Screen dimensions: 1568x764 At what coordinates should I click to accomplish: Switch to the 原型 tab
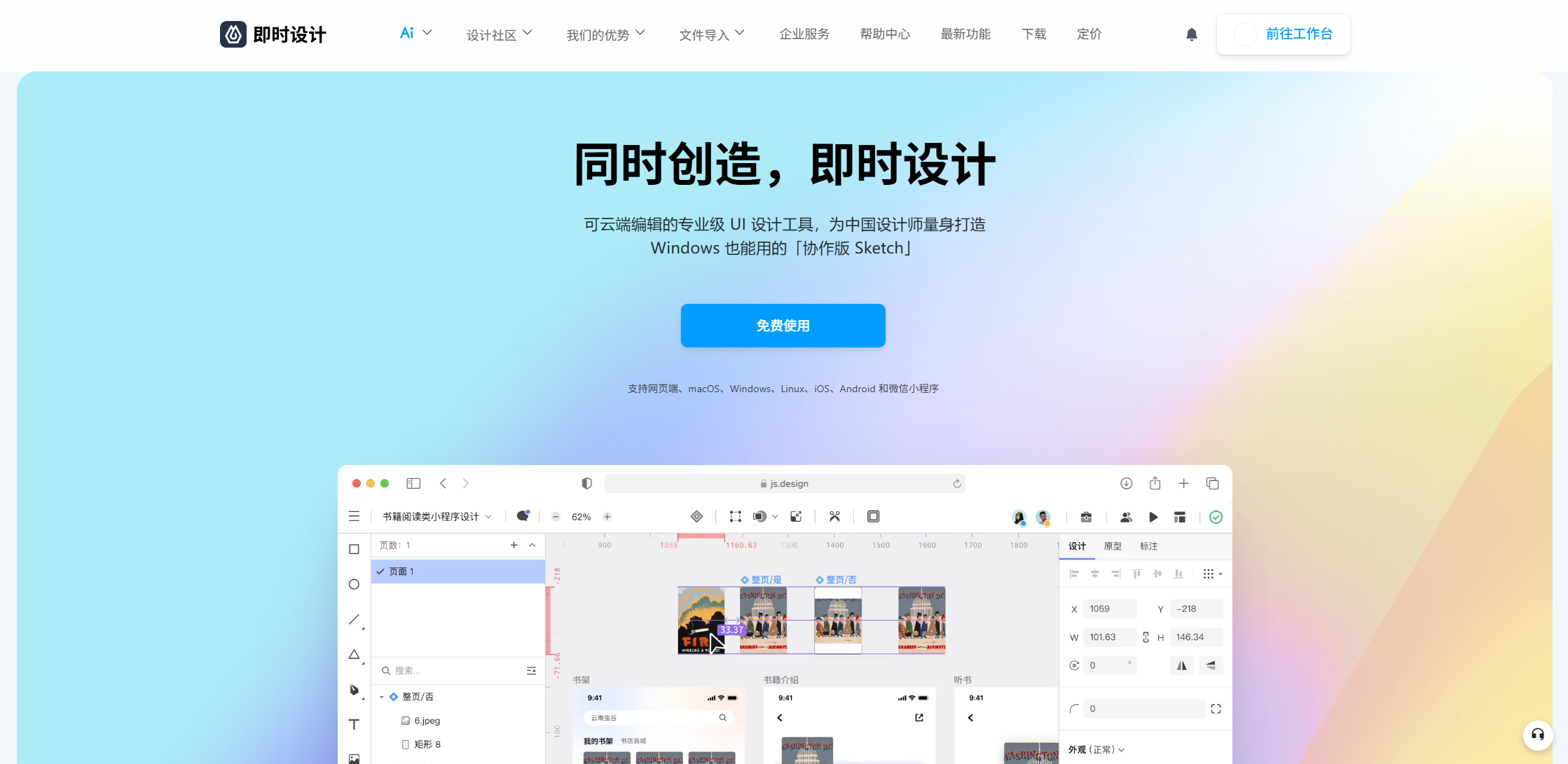[x=1113, y=546]
